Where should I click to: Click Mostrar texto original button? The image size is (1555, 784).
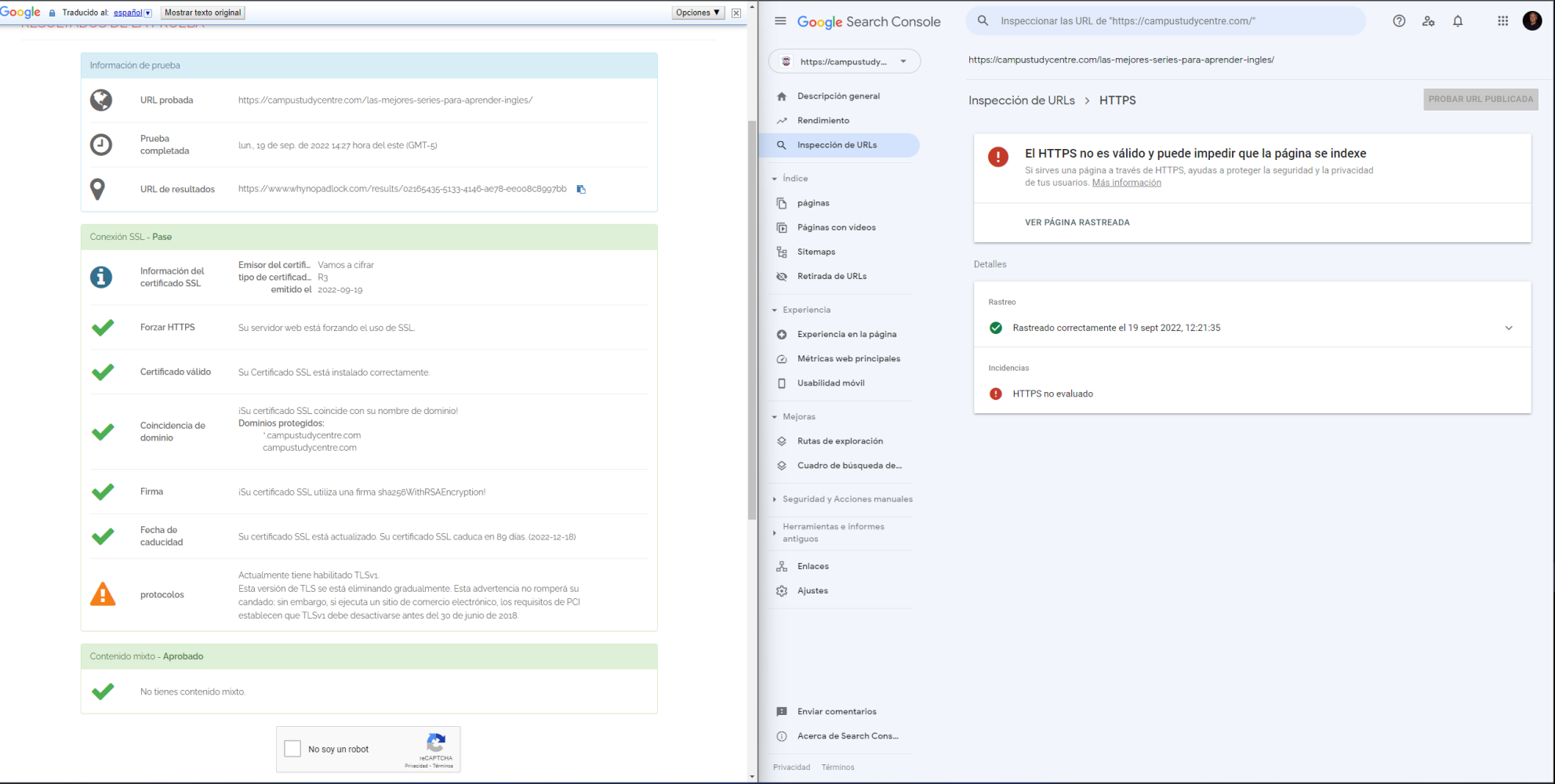tap(203, 13)
